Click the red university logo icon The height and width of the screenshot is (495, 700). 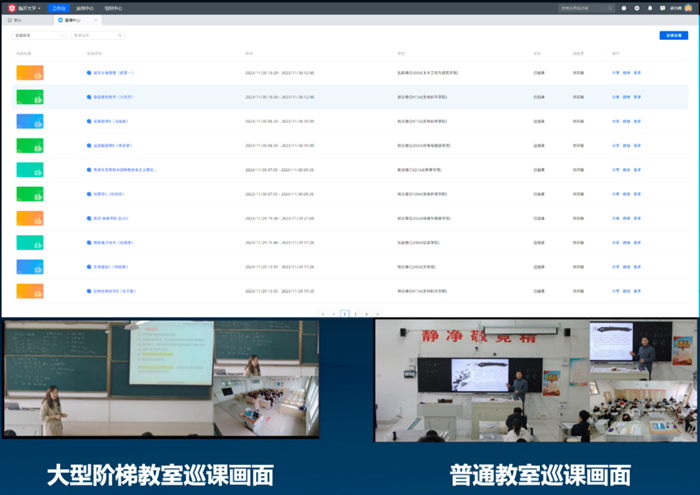pyautogui.click(x=11, y=7)
